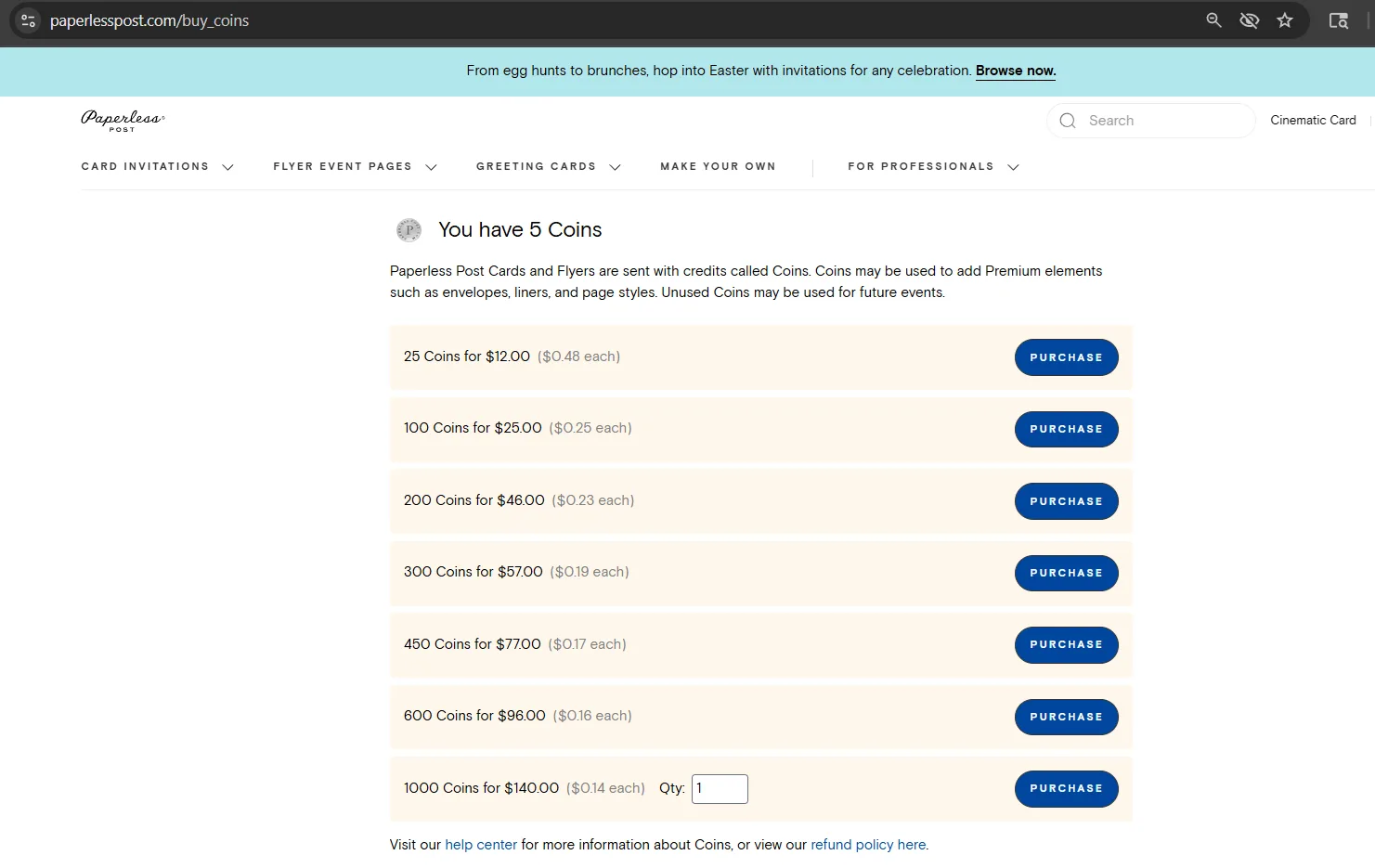This screenshot has height=868, width=1375.
Task: Open the refund policy here link
Action: (868, 845)
